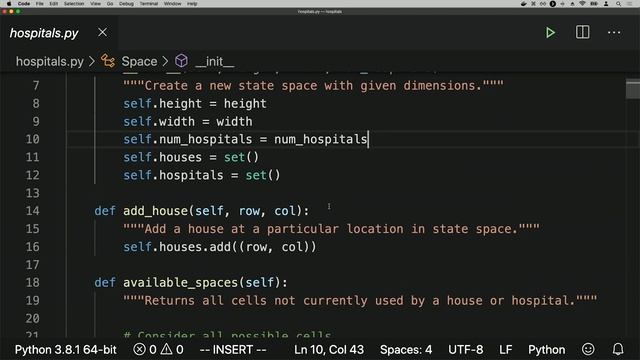
Task: Click the Spotlight search icon in menu bar
Action: [x=619, y=4]
